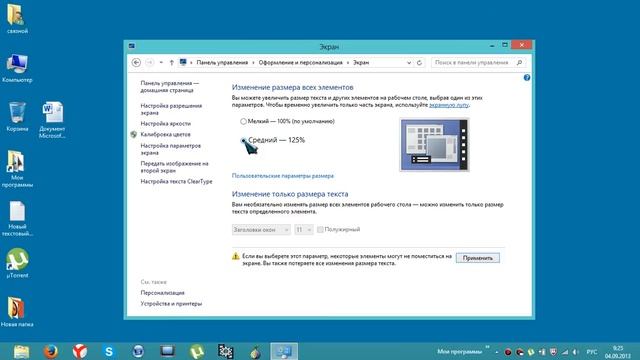Open the font size 11 dropdown
This screenshot has height=360, width=640.
tap(304, 230)
